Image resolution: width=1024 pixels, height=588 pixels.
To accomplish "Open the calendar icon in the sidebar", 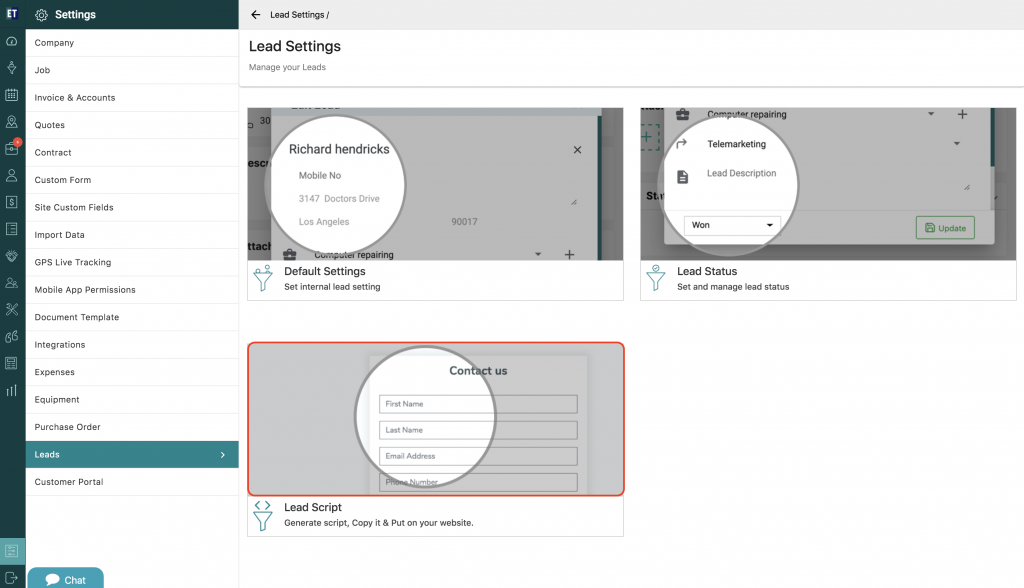I will (x=12, y=95).
